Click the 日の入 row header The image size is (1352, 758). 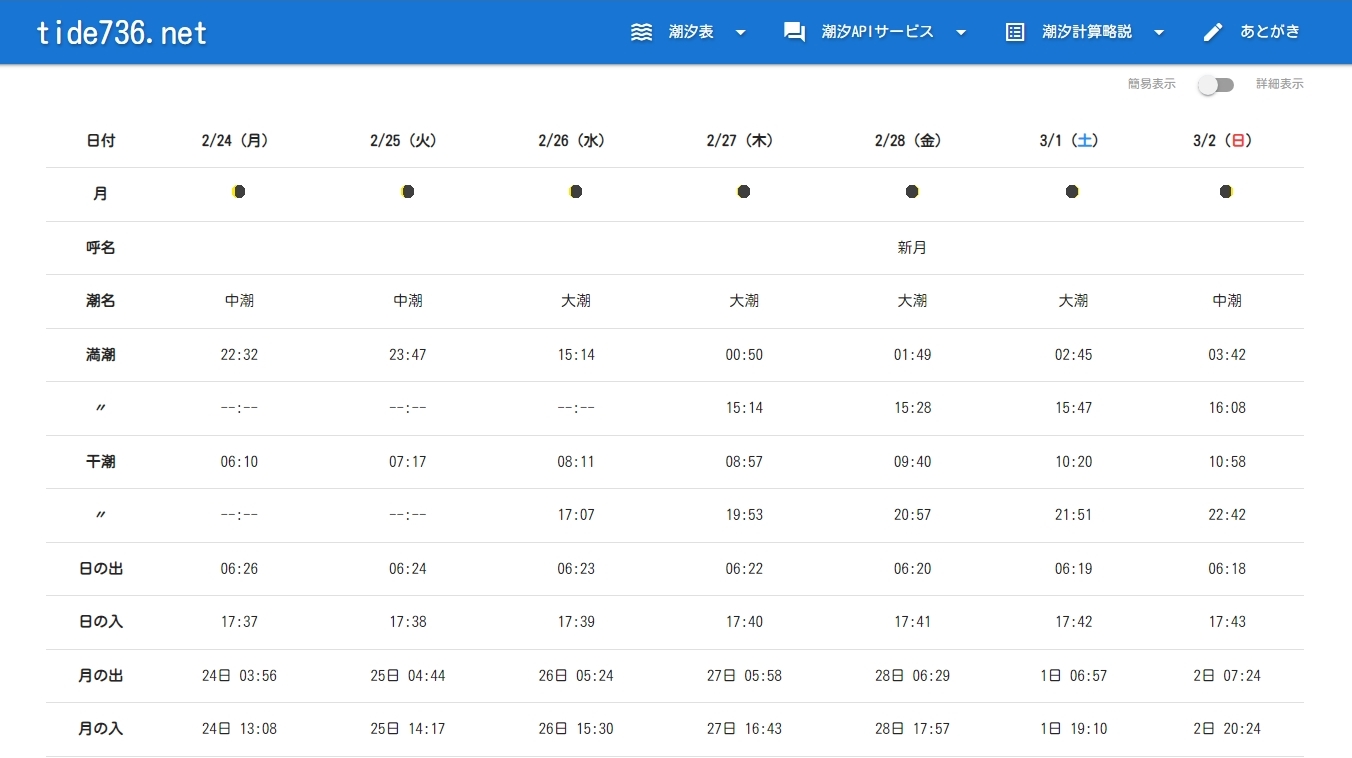pos(100,622)
